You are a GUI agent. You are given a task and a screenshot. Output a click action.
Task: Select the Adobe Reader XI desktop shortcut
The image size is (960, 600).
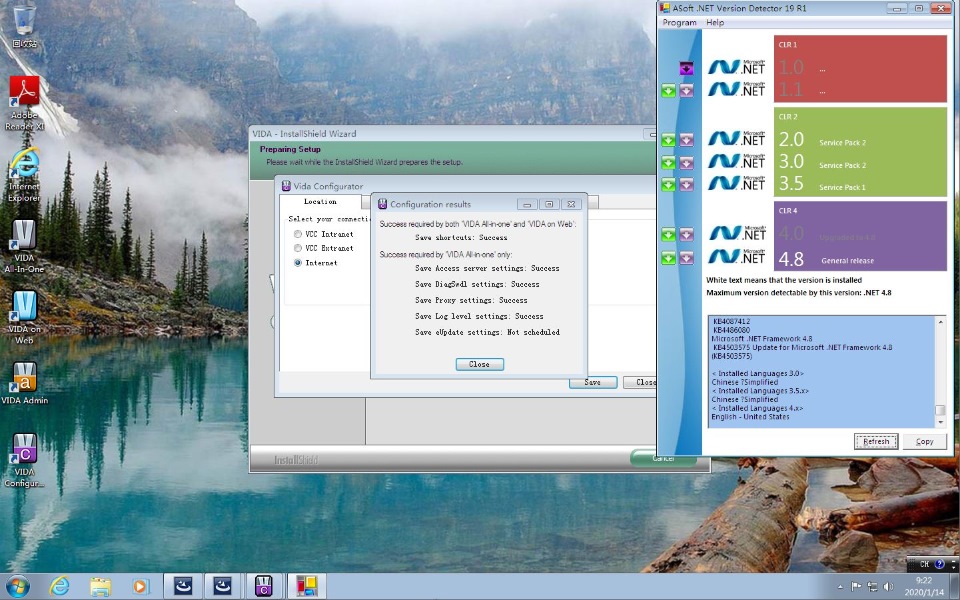pos(24,103)
